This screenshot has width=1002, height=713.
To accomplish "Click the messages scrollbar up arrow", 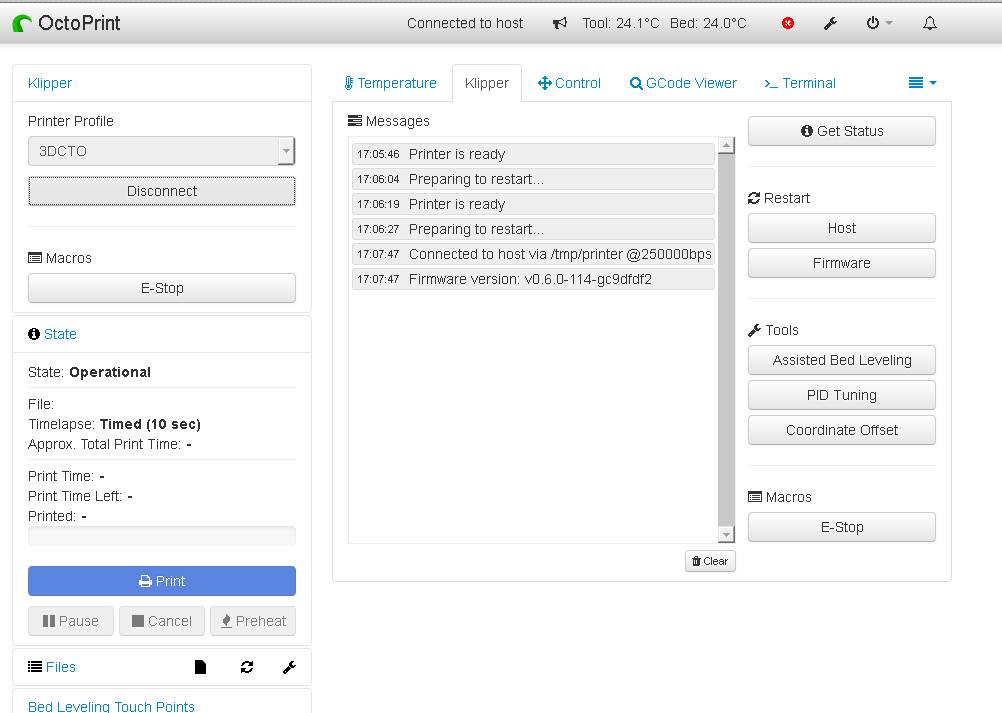I will click(726, 146).
